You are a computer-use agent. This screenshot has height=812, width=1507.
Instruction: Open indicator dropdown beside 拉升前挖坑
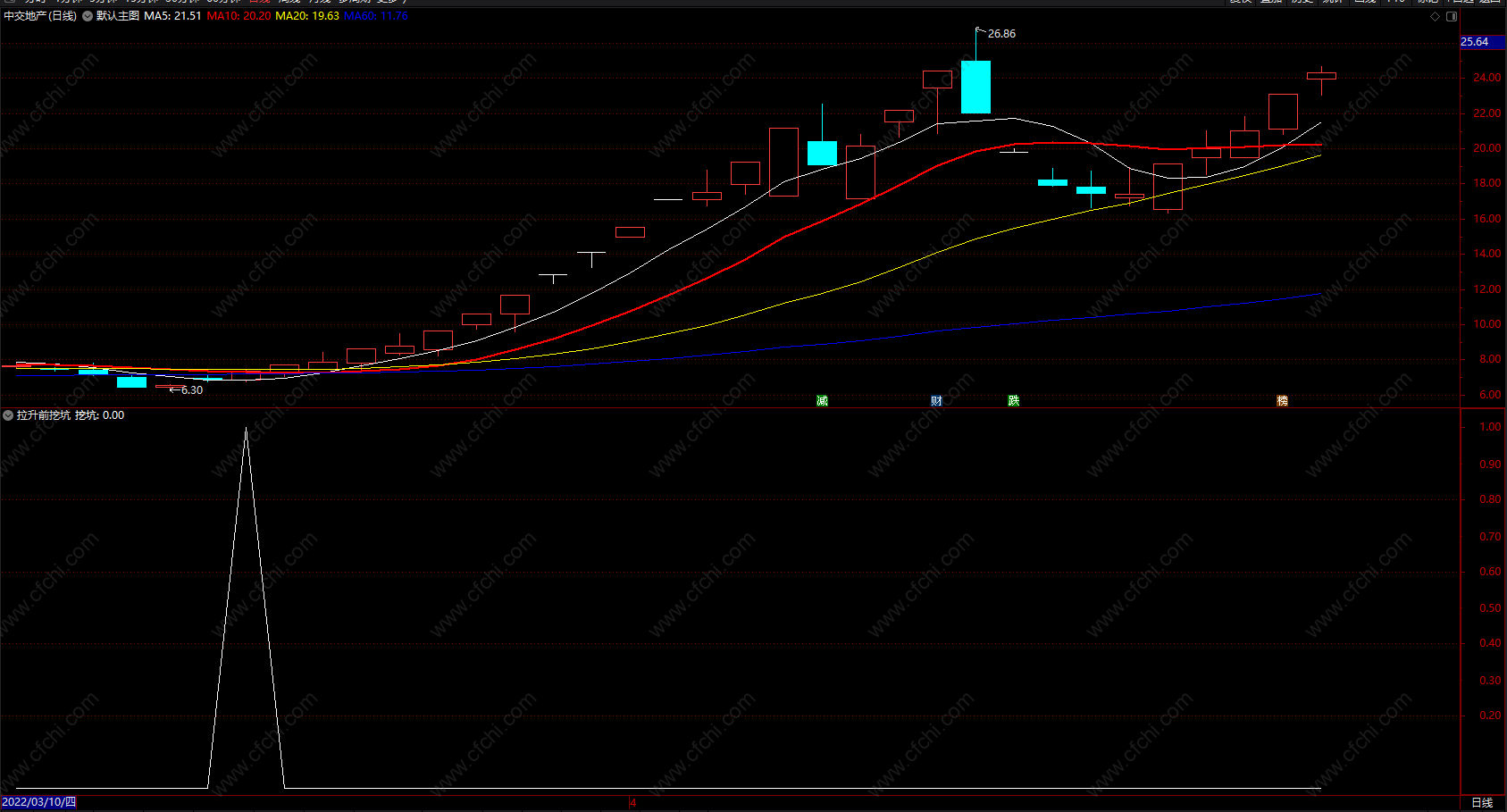coord(8,415)
